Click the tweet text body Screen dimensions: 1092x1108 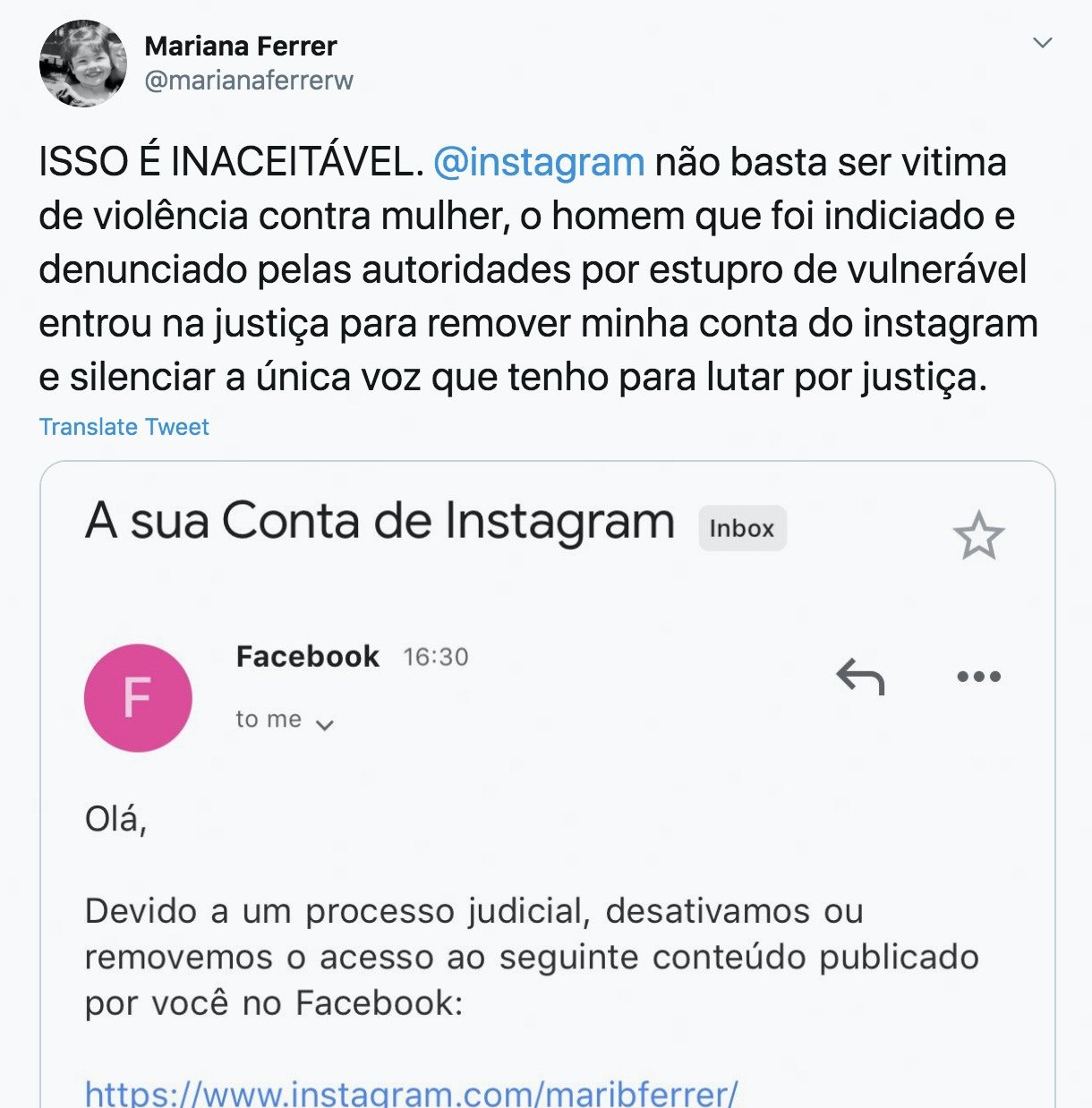[x=538, y=269]
